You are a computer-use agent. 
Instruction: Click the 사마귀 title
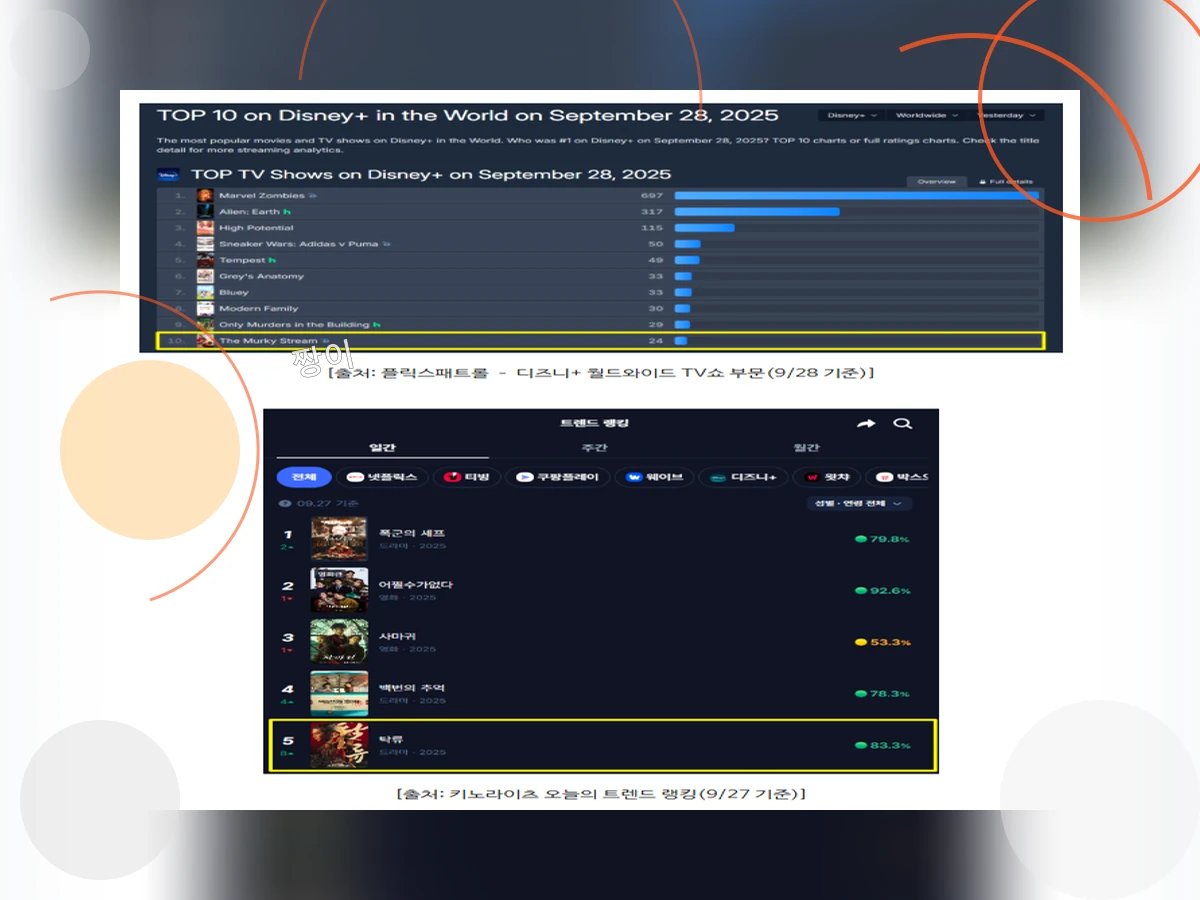(397, 636)
